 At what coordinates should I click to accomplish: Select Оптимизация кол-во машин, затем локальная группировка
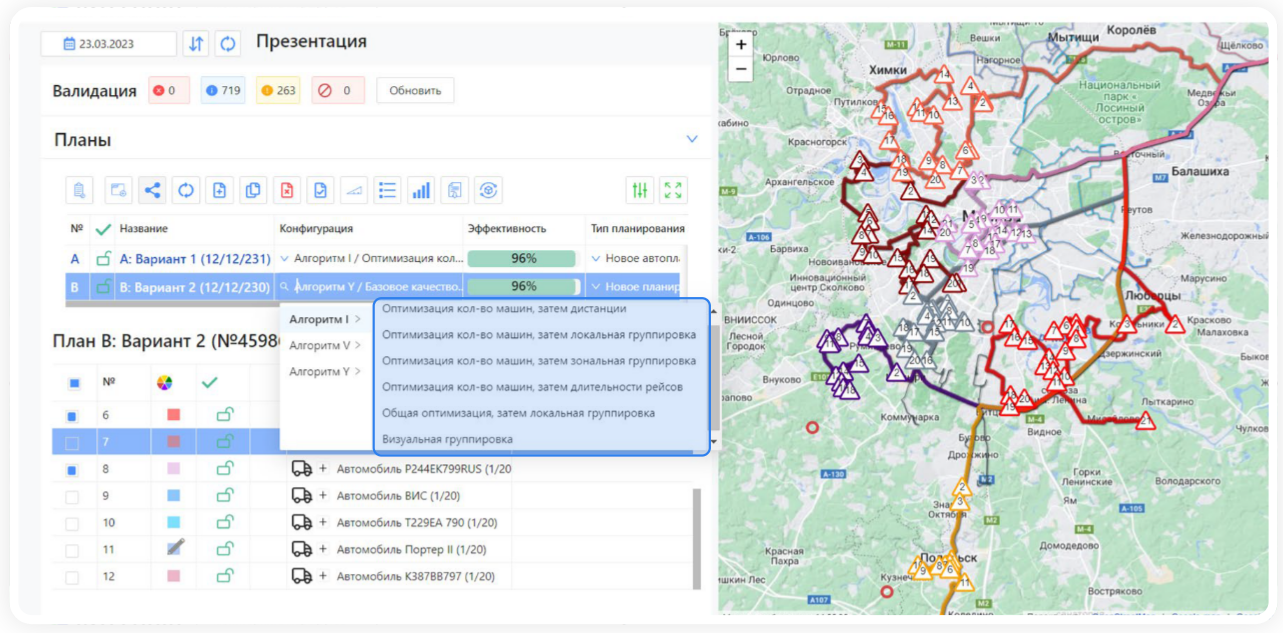pos(539,334)
